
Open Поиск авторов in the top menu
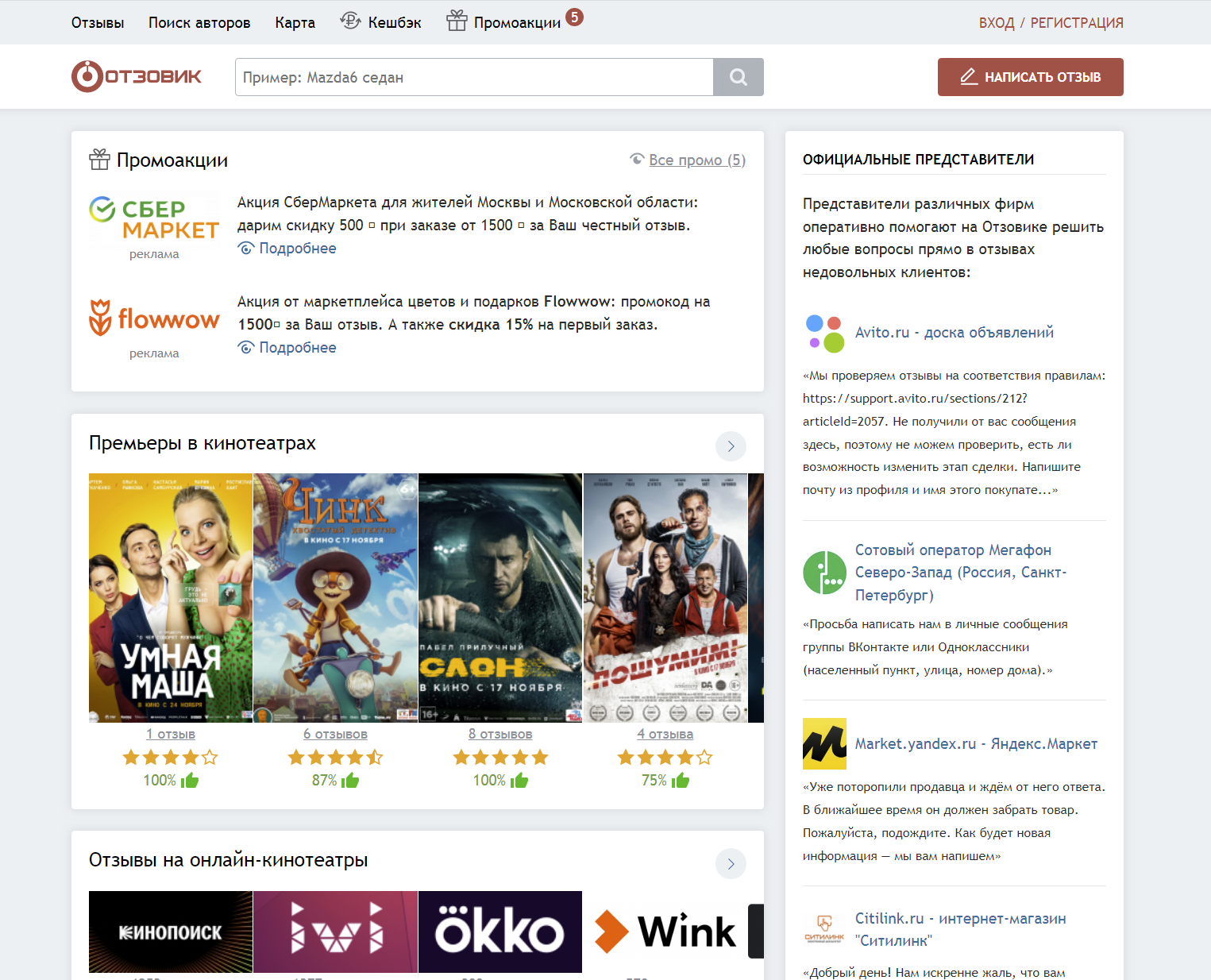[199, 23]
